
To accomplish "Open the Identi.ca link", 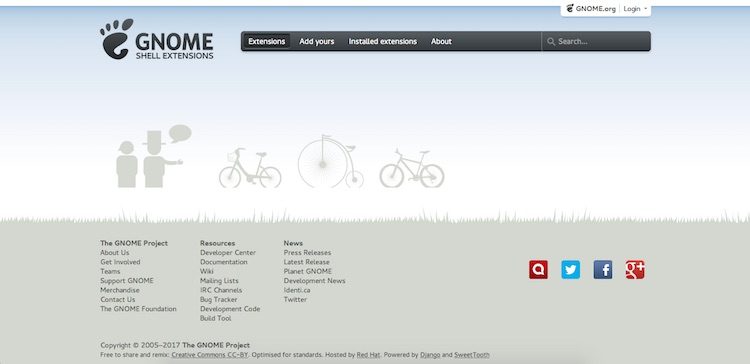I will [x=297, y=290].
